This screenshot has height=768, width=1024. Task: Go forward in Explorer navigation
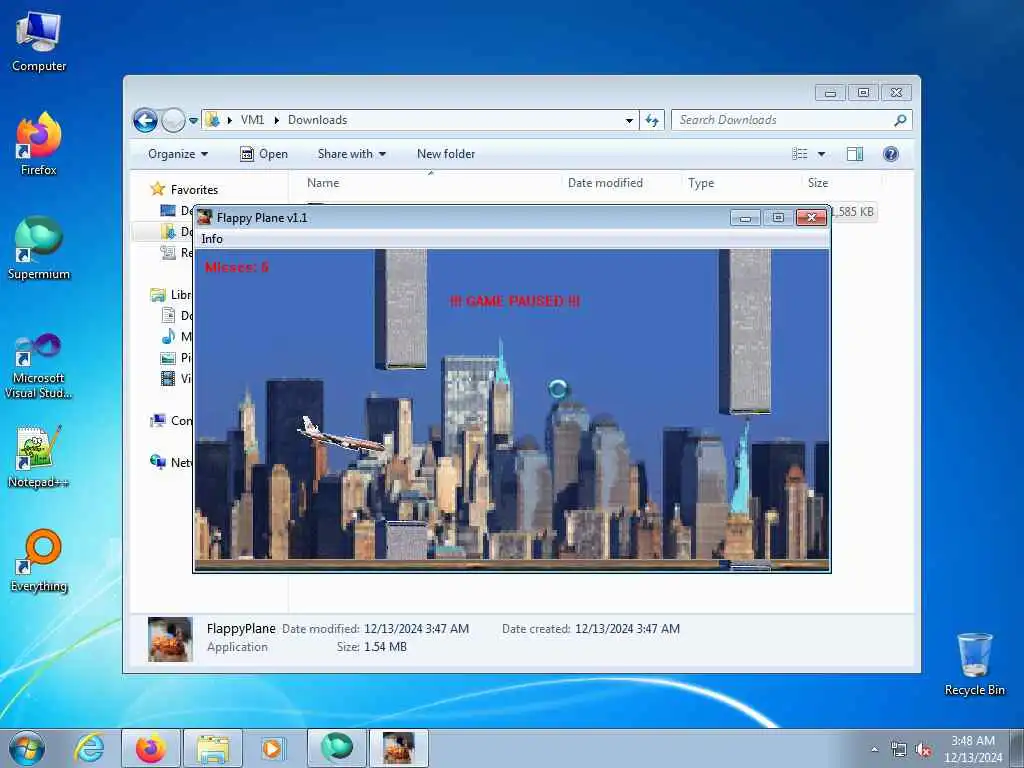(173, 120)
